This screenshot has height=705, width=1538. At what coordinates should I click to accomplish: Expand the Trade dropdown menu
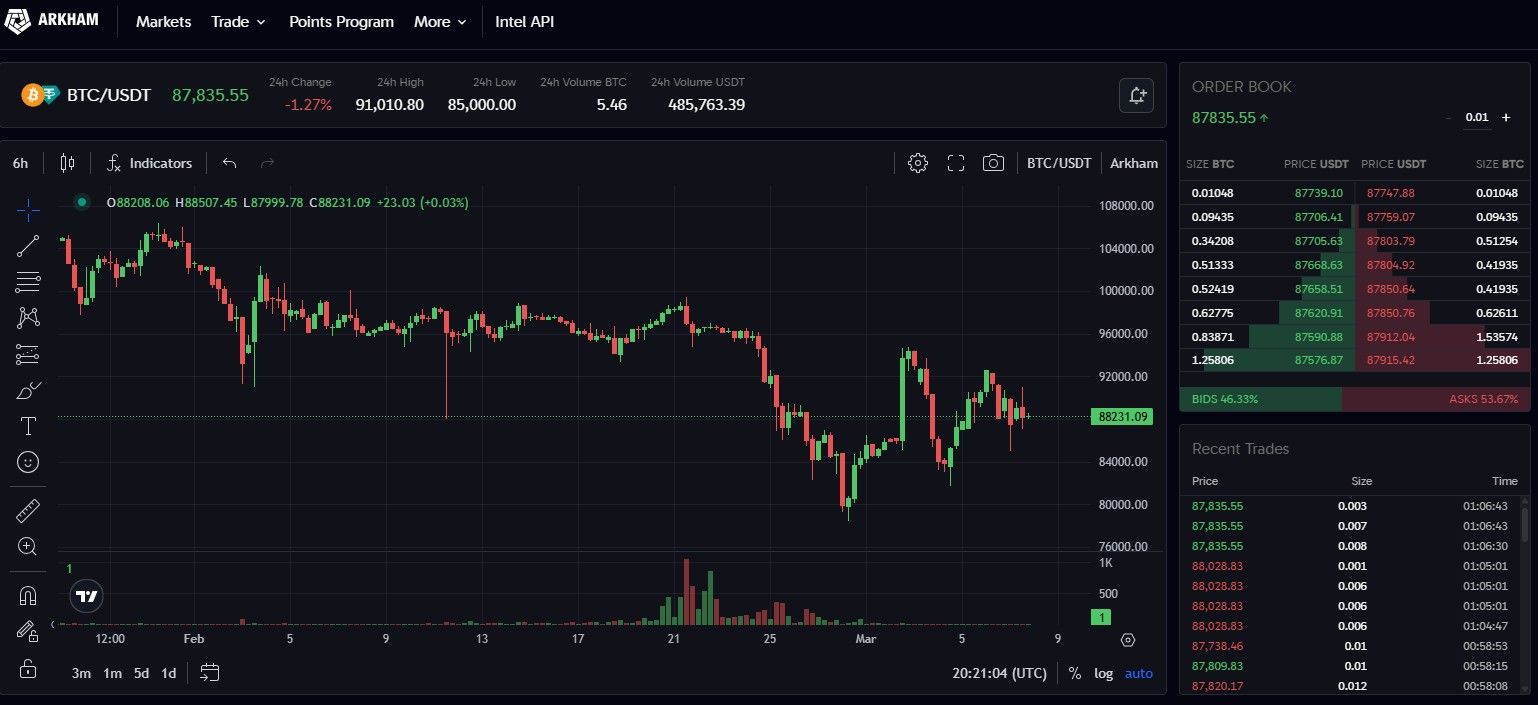(x=238, y=22)
